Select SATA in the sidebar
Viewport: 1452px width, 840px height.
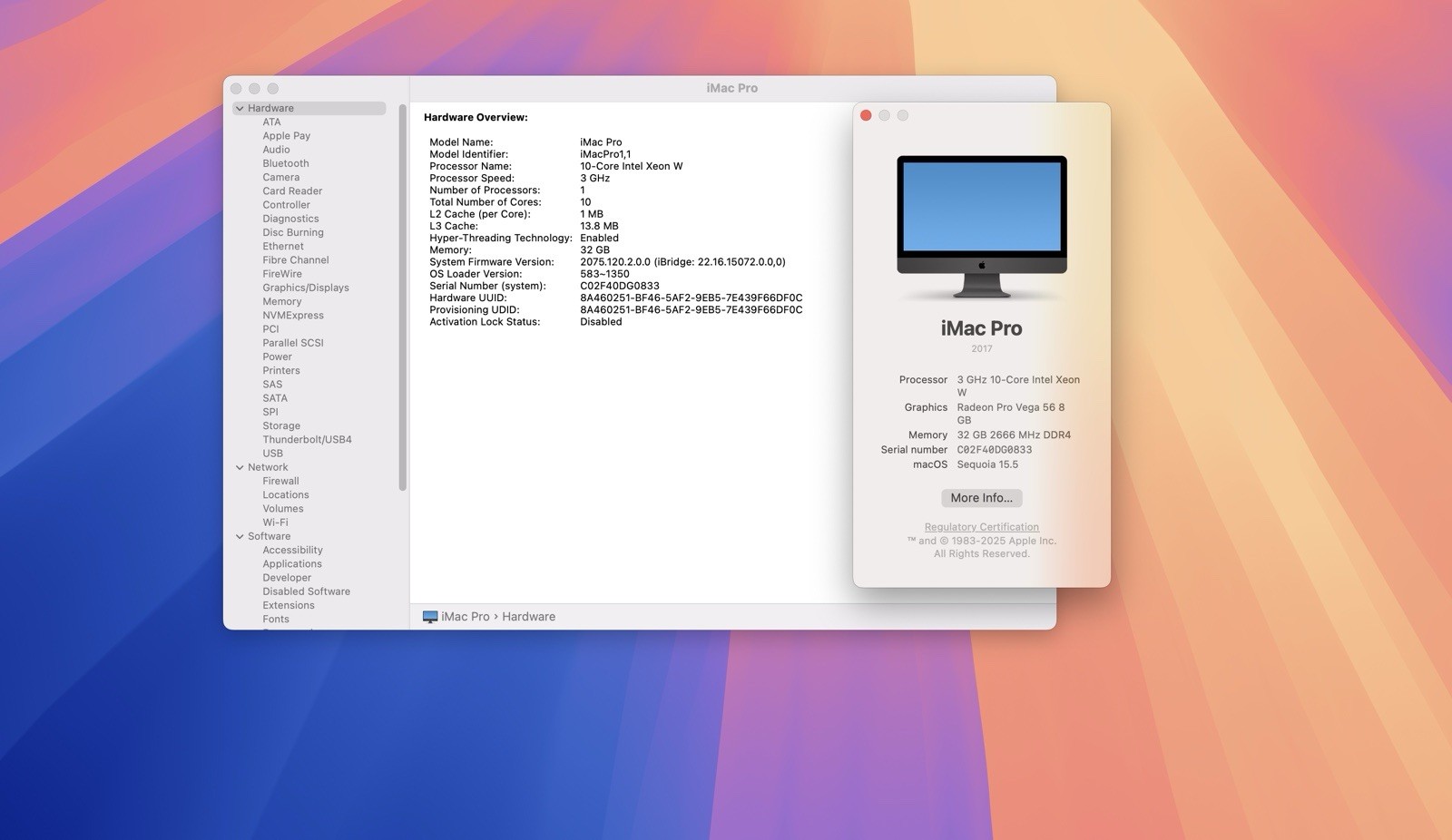point(275,398)
